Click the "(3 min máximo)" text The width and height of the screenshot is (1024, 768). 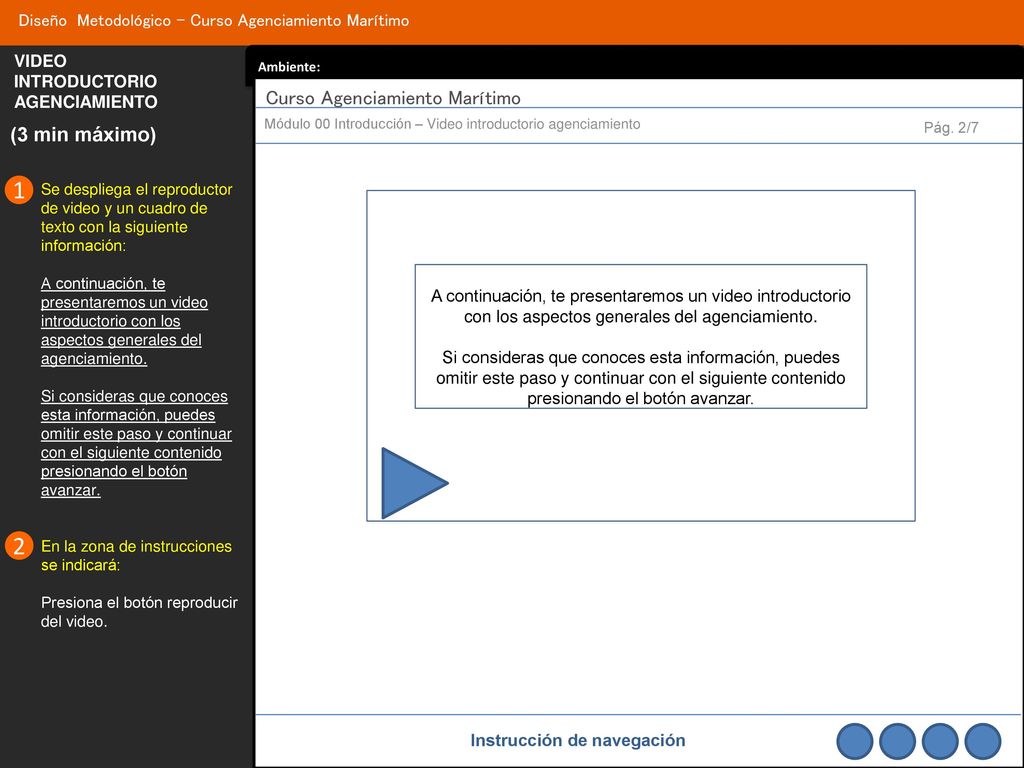click(x=83, y=135)
